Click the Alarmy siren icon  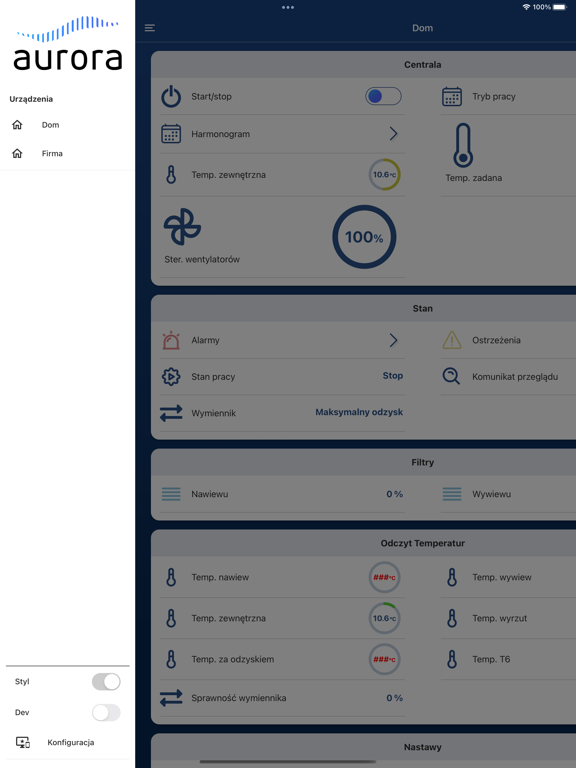coord(171,340)
